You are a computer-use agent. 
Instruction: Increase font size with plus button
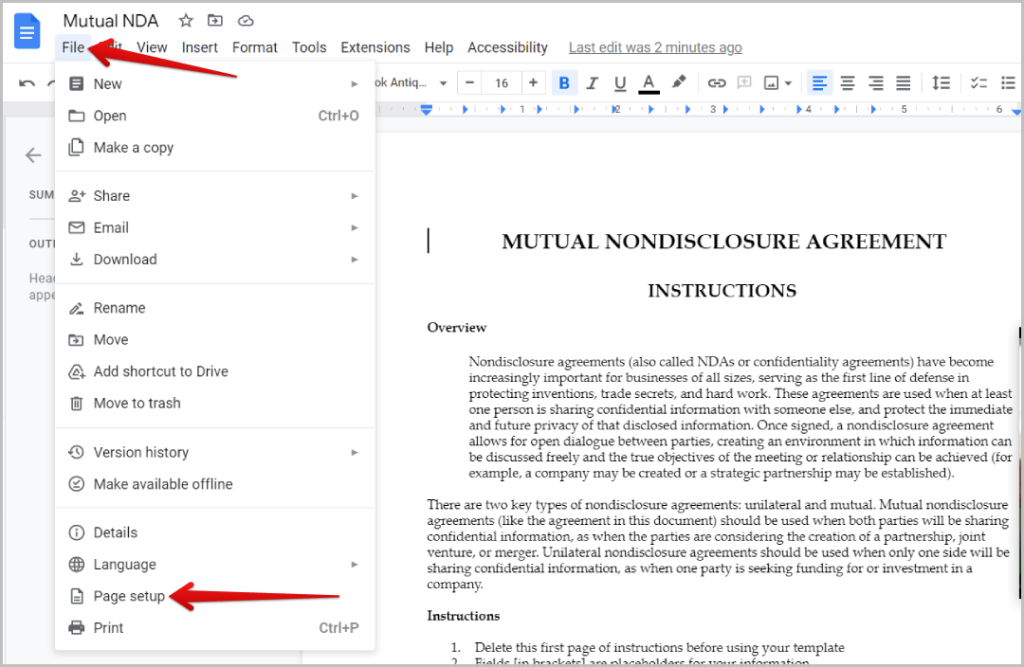coord(533,83)
